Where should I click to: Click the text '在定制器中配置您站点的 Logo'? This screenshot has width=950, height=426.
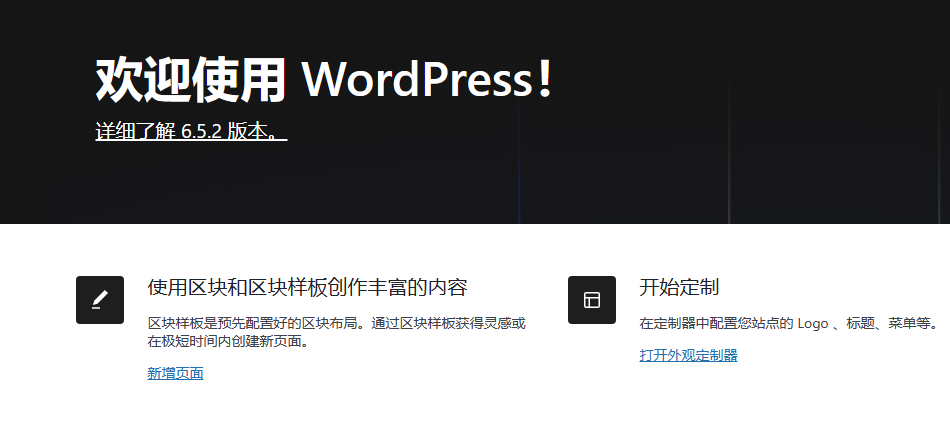point(734,324)
